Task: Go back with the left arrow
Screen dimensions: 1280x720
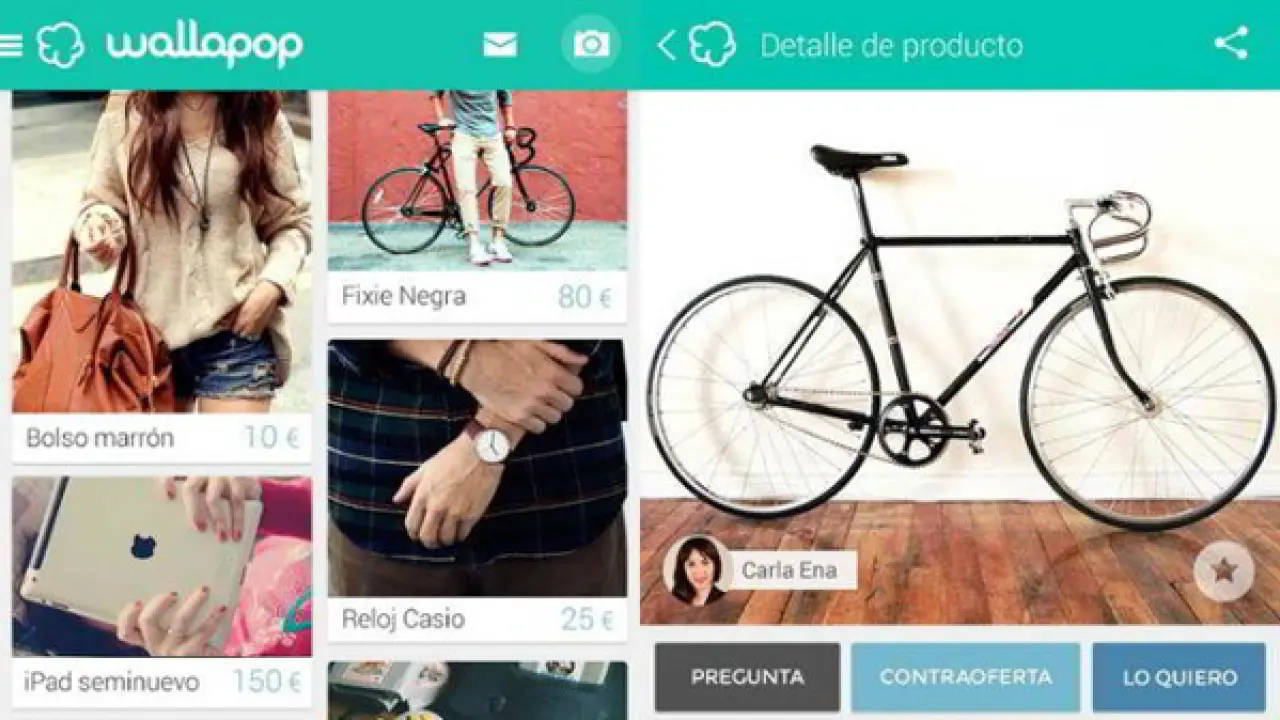Action: tap(666, 45)
